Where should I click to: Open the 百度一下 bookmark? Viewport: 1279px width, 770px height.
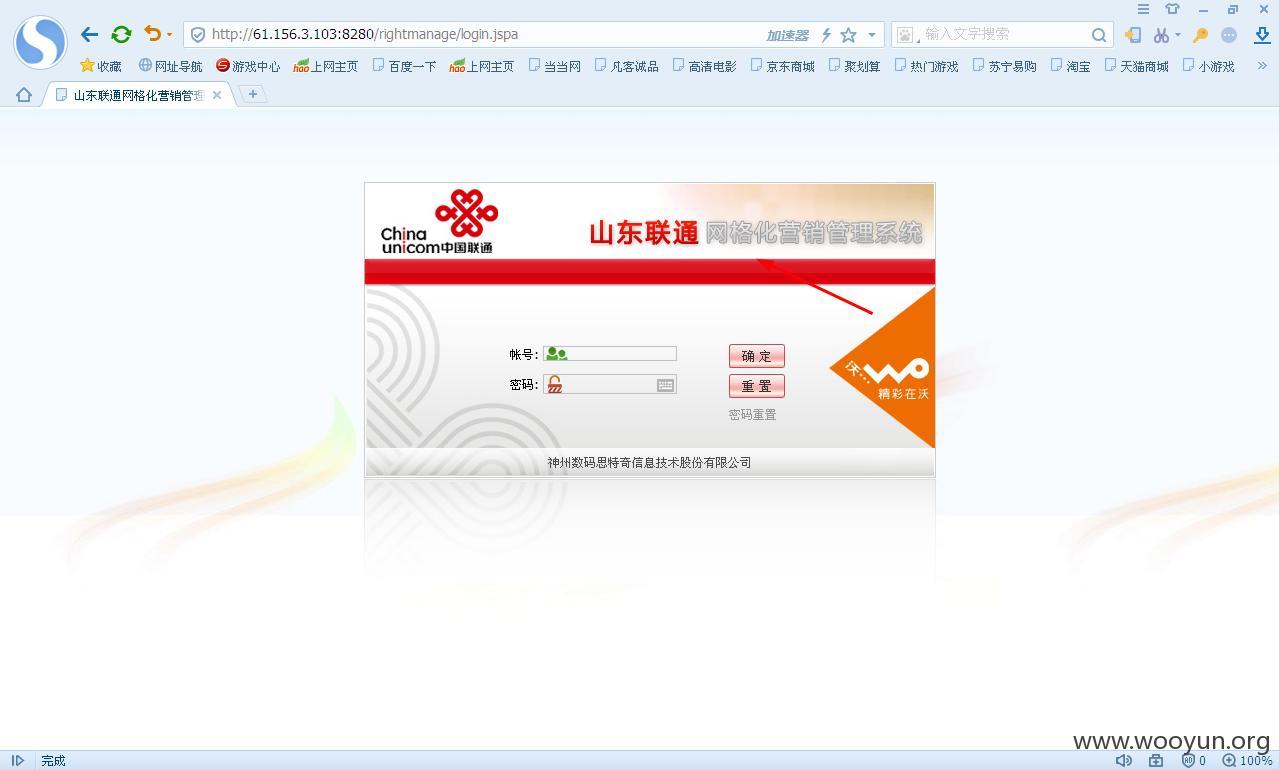click(404, 66)
